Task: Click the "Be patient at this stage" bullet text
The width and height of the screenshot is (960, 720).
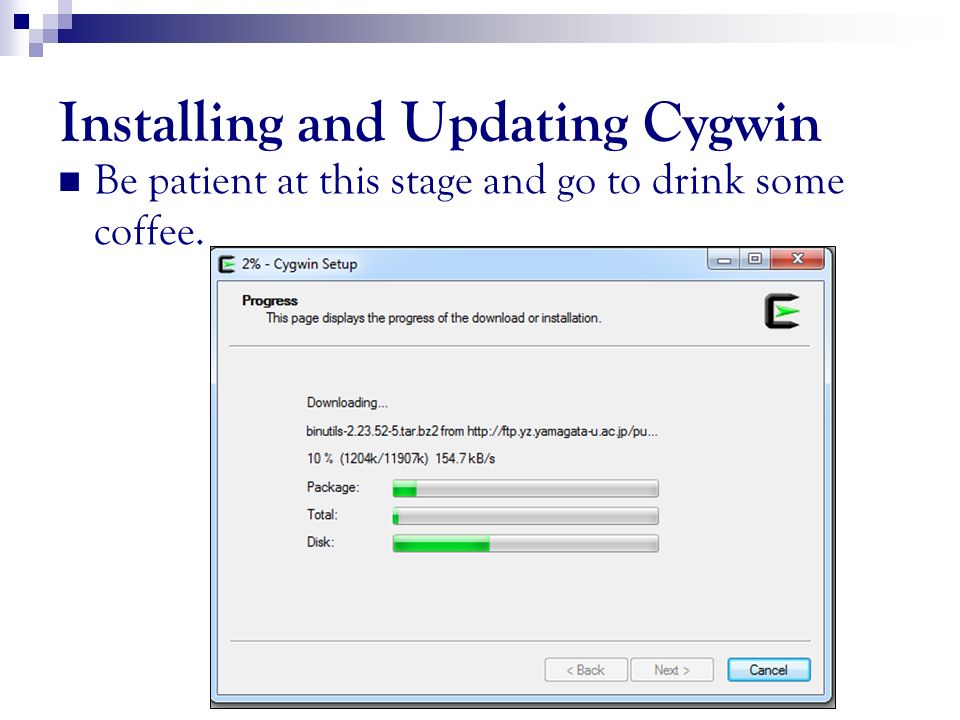Action: [x=469, y=205]
